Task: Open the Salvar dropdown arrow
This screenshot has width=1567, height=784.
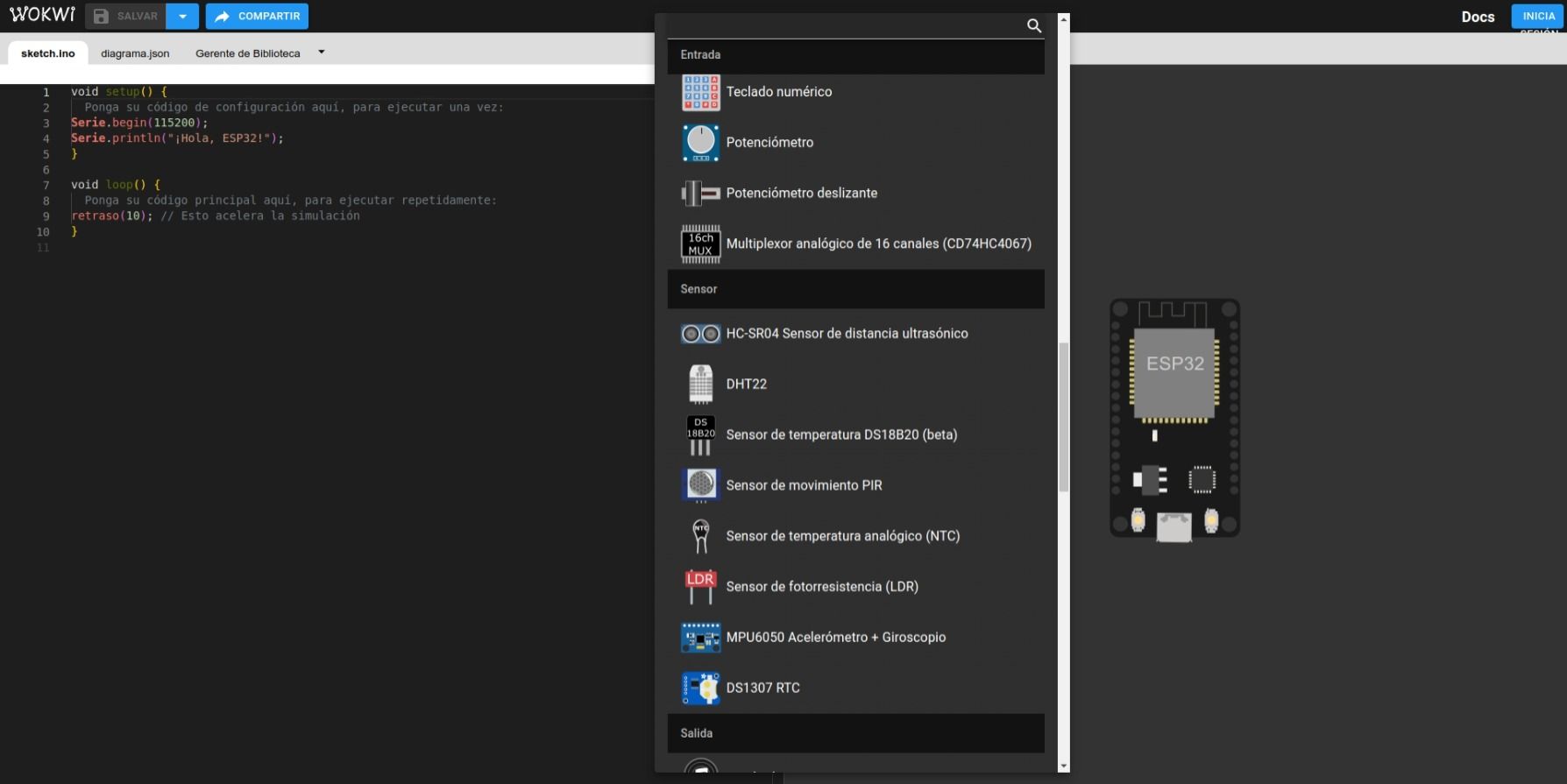Action: [x=182, y=17]
